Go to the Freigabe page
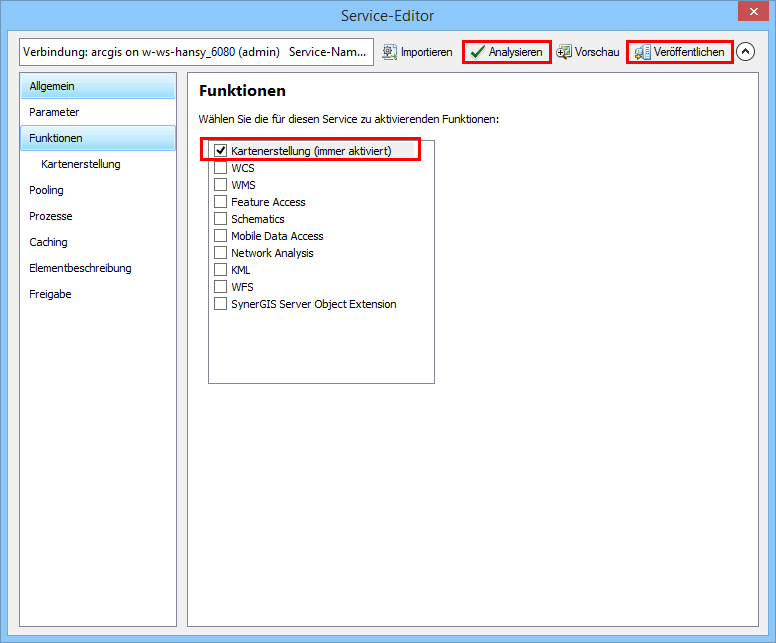 (x=98, y=294)
